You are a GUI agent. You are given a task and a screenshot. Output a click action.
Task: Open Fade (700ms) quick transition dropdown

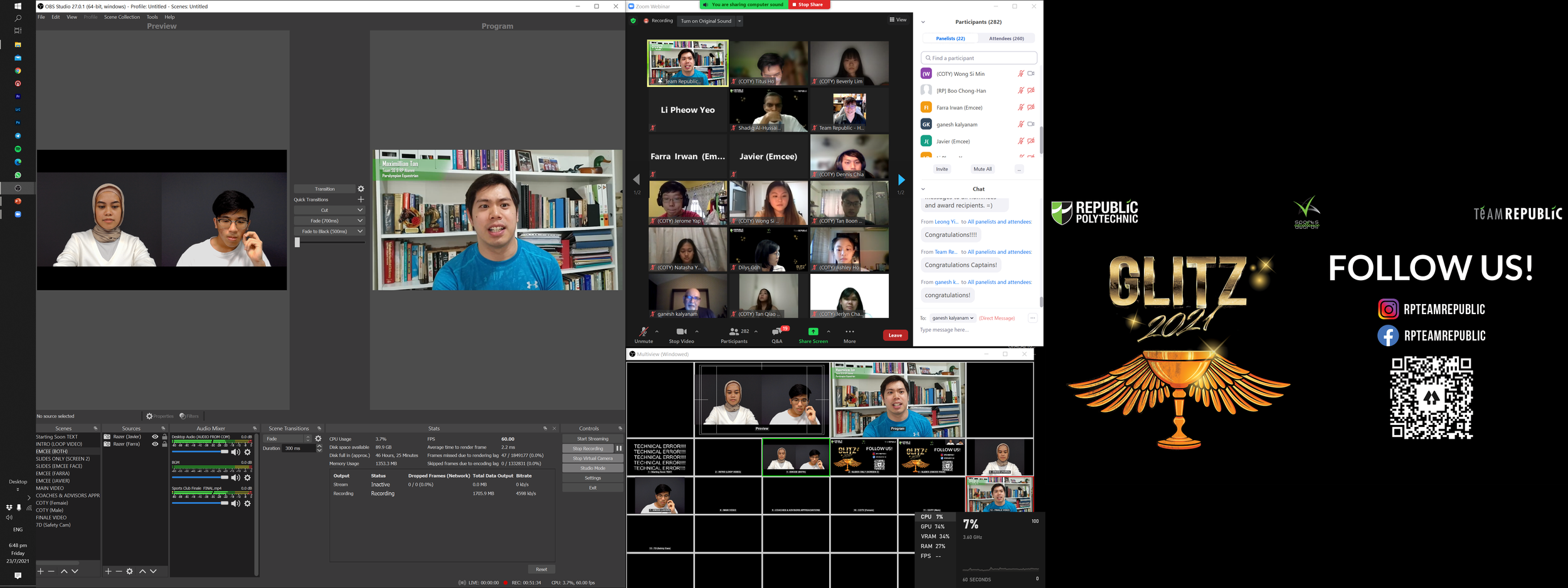pyautogui.click(x=360, y=221)
